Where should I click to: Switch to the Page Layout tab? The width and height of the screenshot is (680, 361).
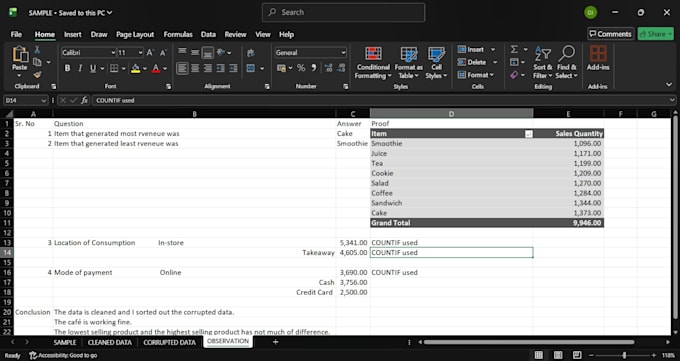(x=135, y=34)
